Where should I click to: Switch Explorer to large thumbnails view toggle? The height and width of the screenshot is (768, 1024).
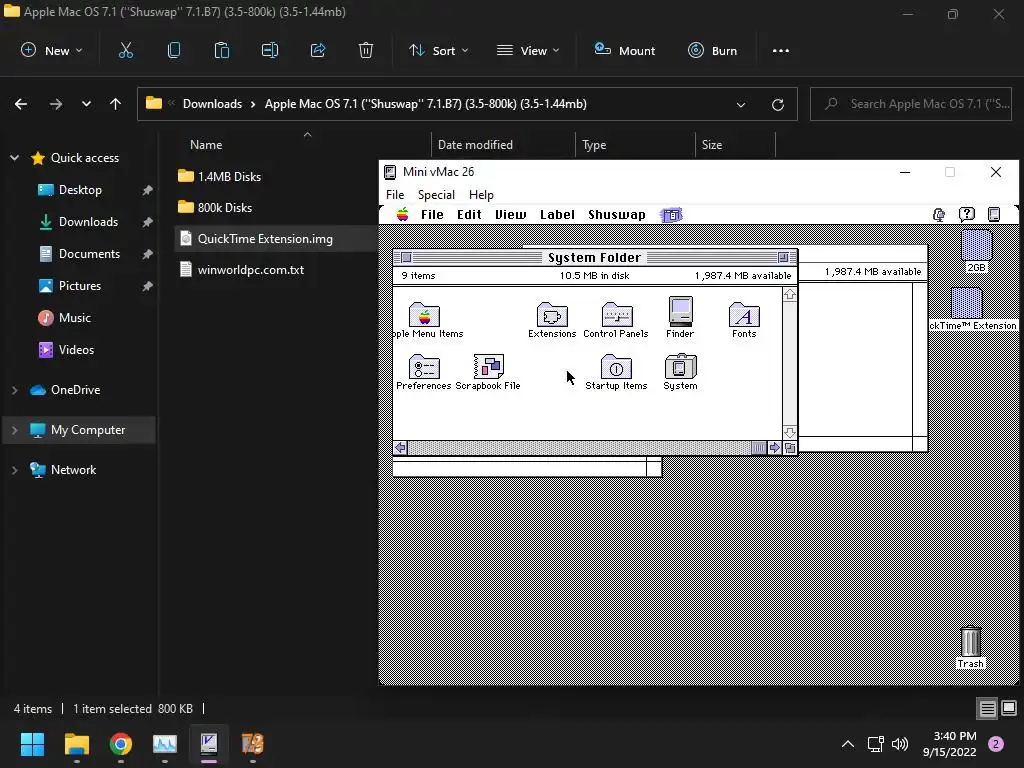pyautogui.click(x=1009, y=709)
